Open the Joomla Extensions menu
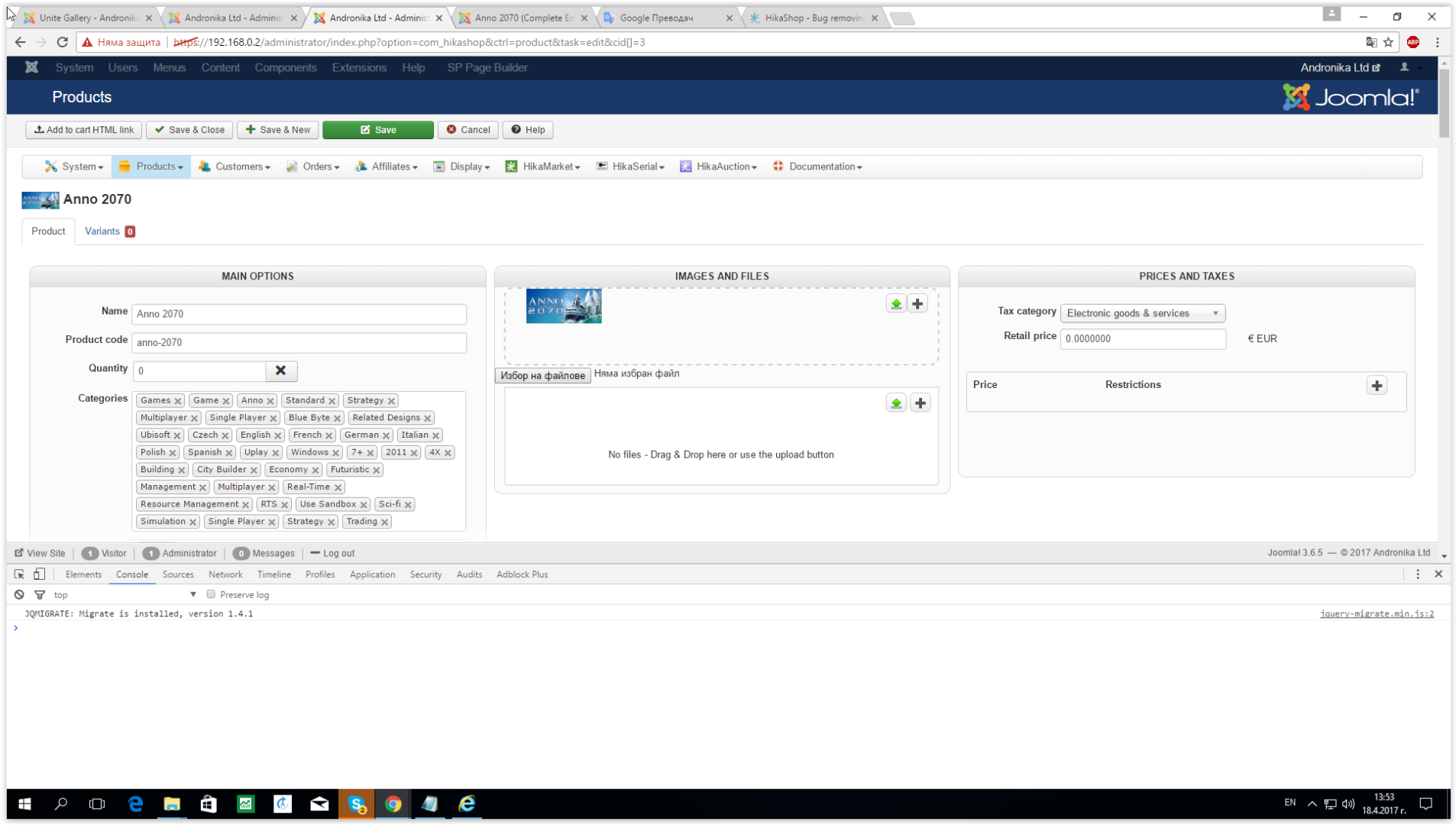The width and height of the screenshot is (1456, 825). pos(359,67)
